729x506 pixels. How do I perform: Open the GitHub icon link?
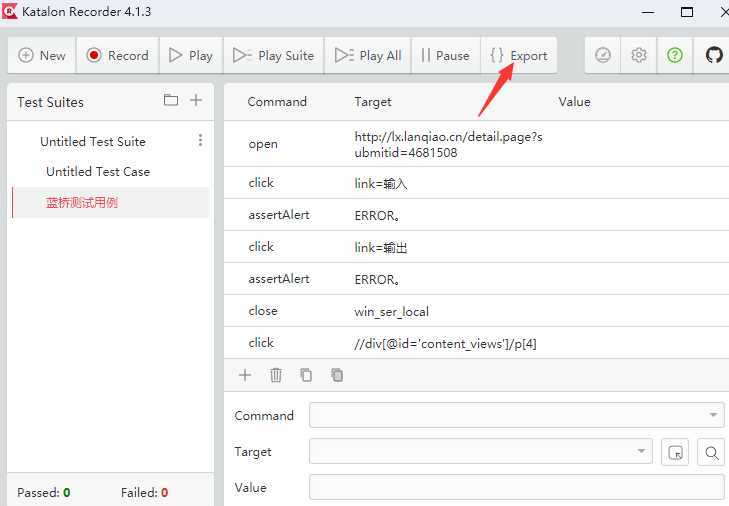click(714, 55)
